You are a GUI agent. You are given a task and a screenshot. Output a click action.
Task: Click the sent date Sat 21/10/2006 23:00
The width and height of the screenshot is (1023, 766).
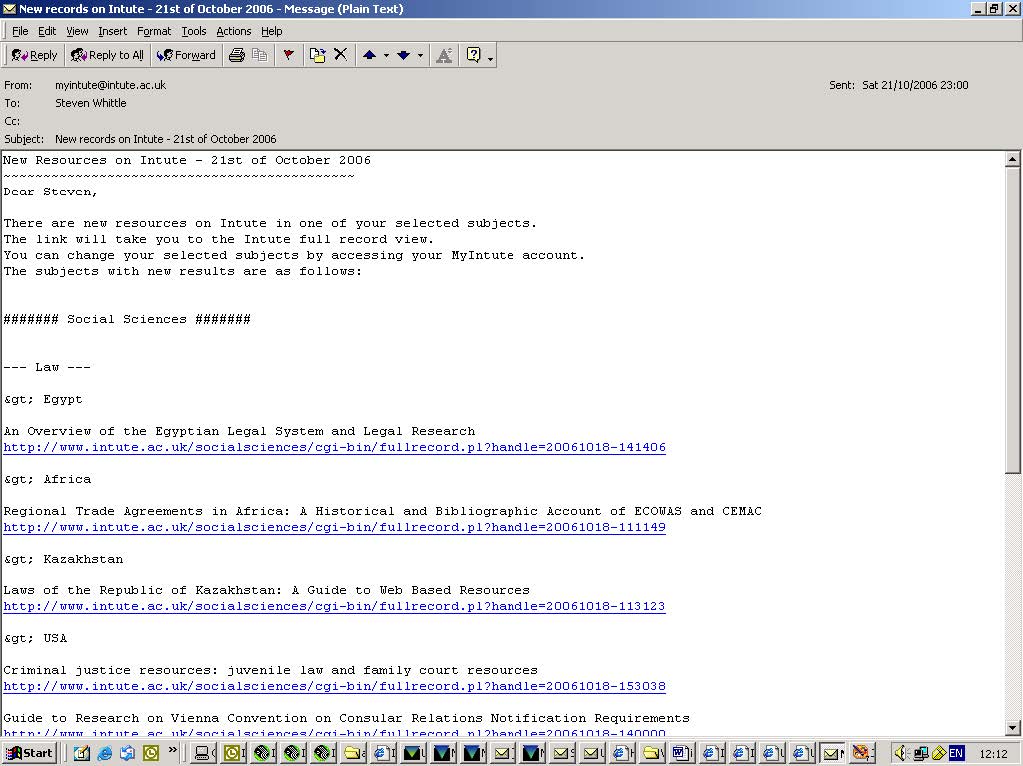915,85
